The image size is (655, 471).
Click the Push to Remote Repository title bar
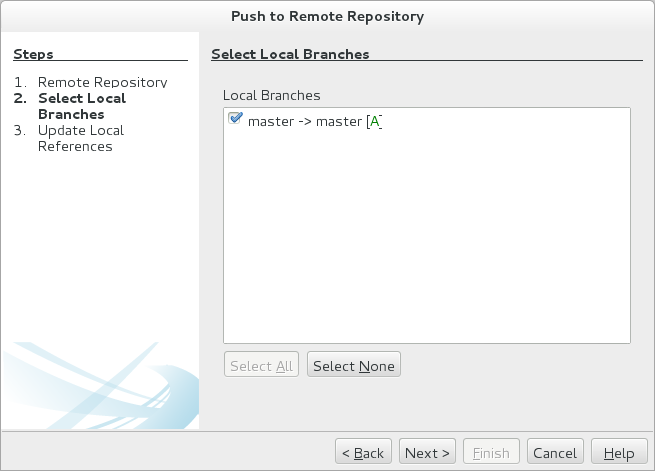pyautogui.click(x=327, y=16)
